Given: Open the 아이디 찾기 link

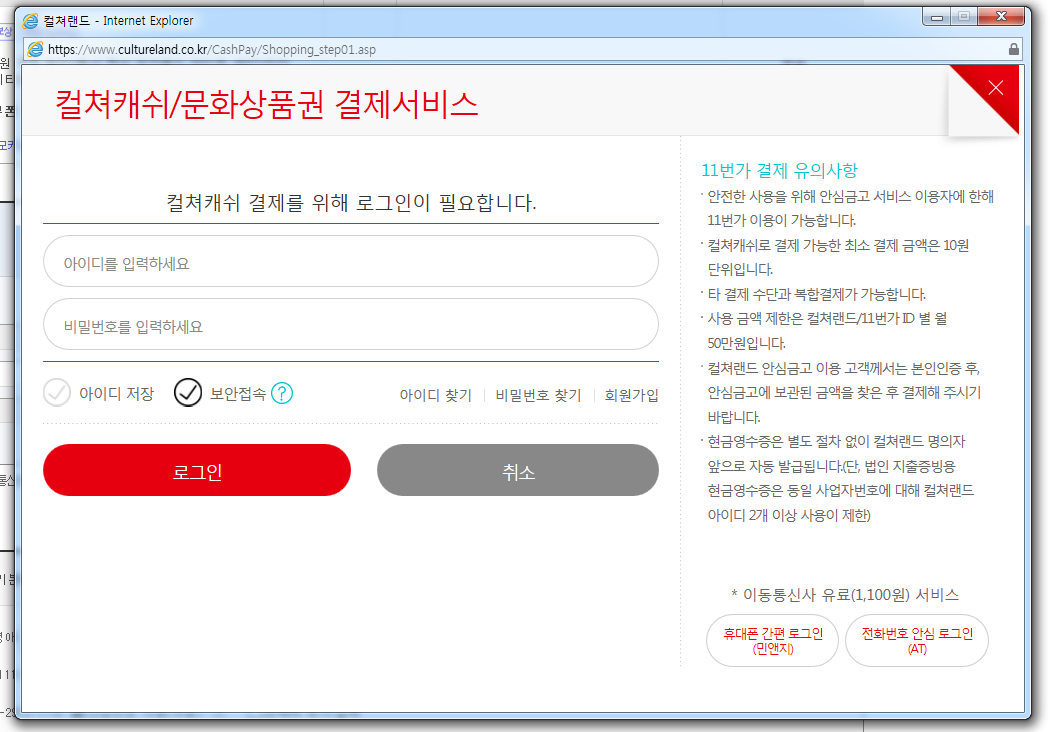Looking at the screenshot, I should click(436, 395).
